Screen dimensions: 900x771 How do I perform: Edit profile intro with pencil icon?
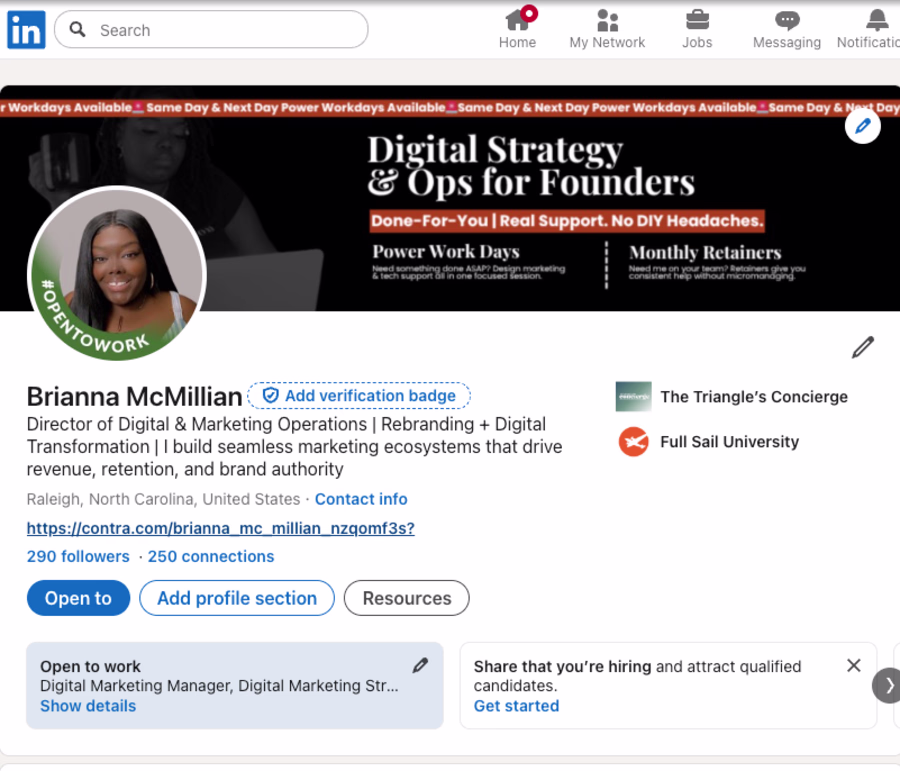(862, 347)
